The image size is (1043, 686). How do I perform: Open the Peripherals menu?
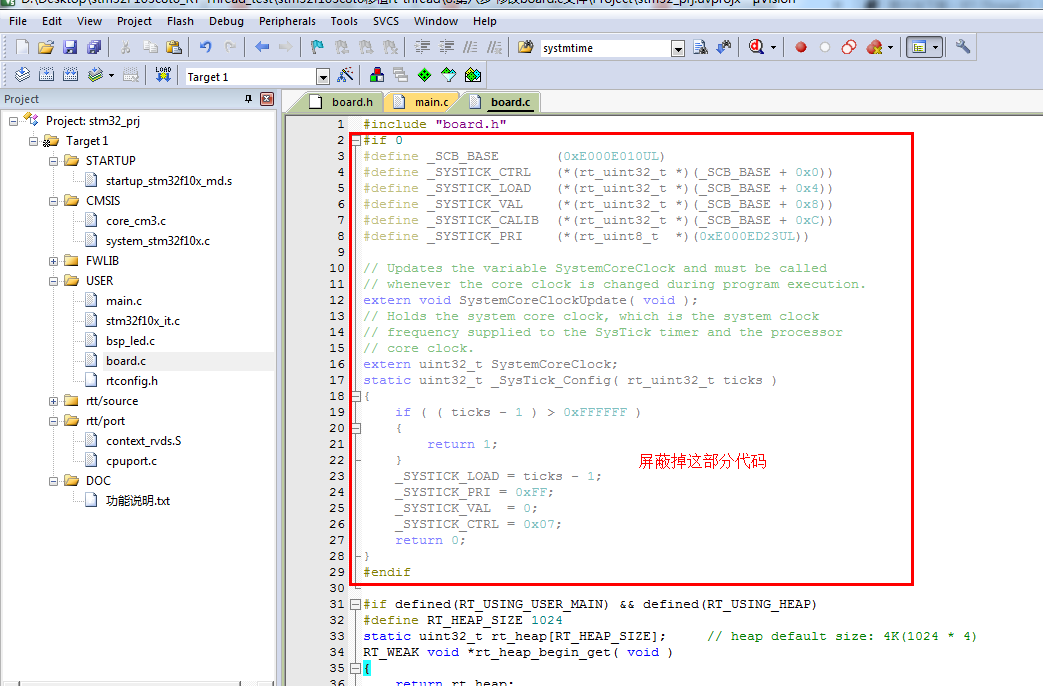[x=287, y=20]
